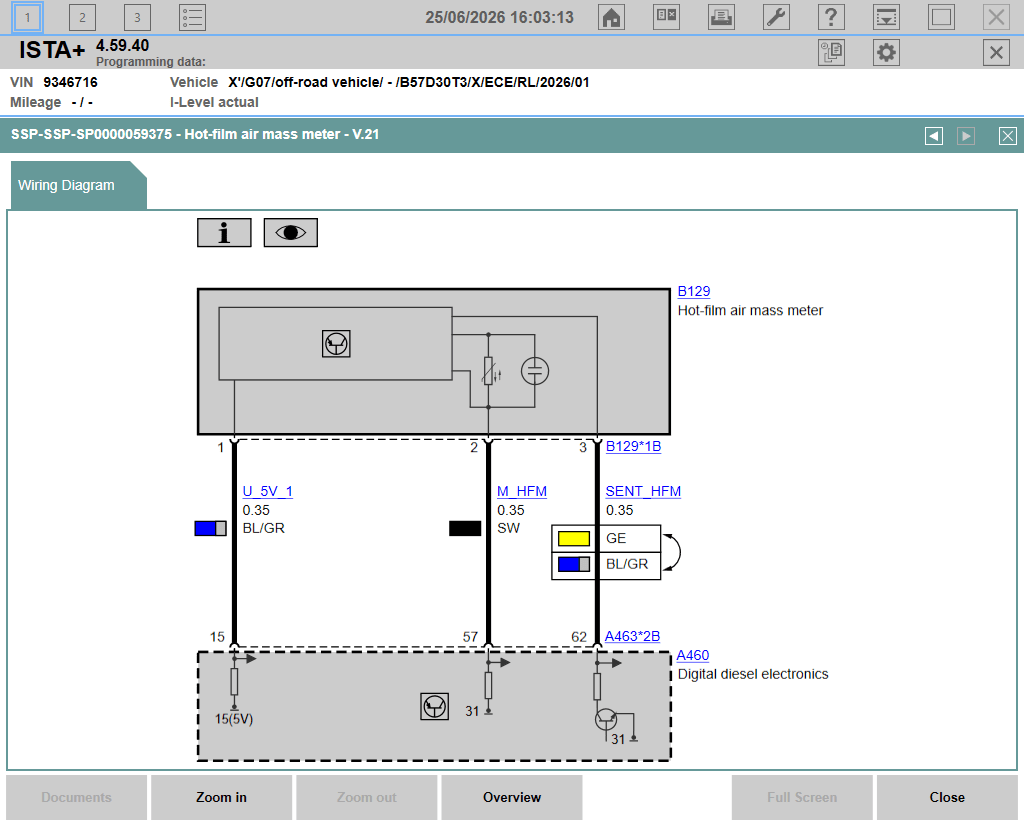Go to next document with right arrow

pos(966,136)
